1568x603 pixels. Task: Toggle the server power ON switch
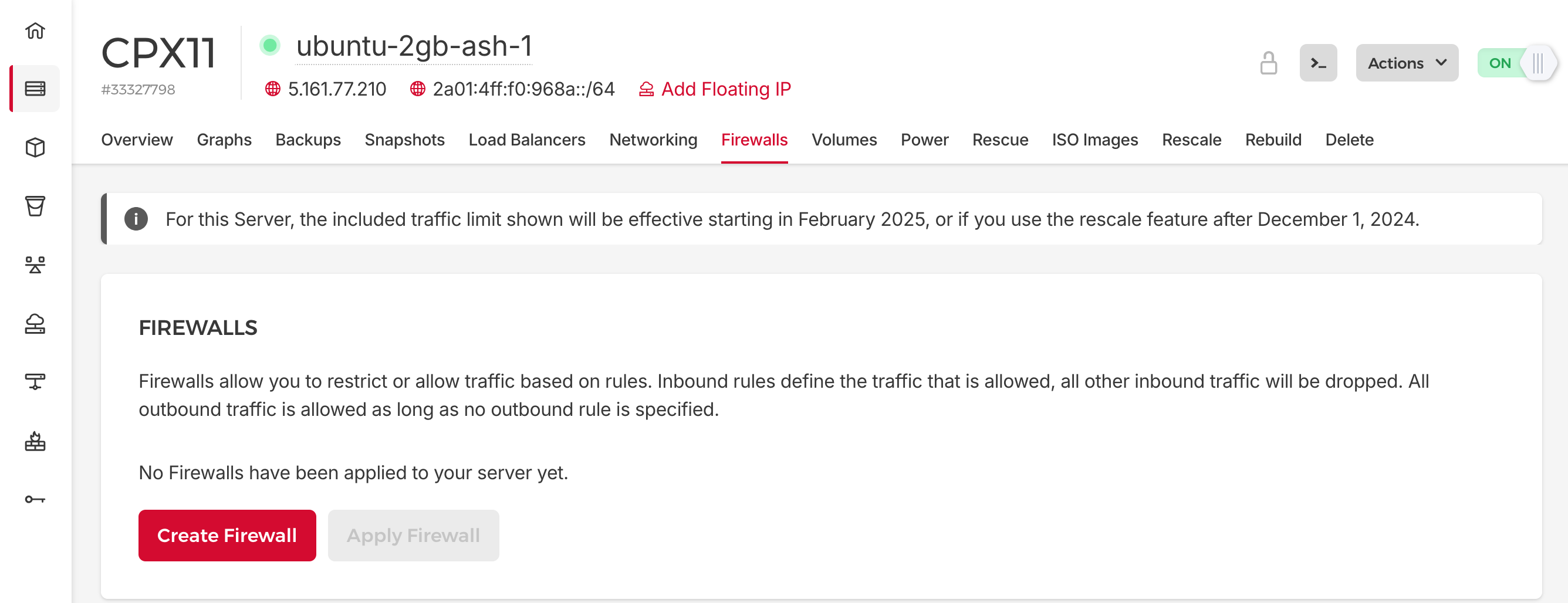1516,63
